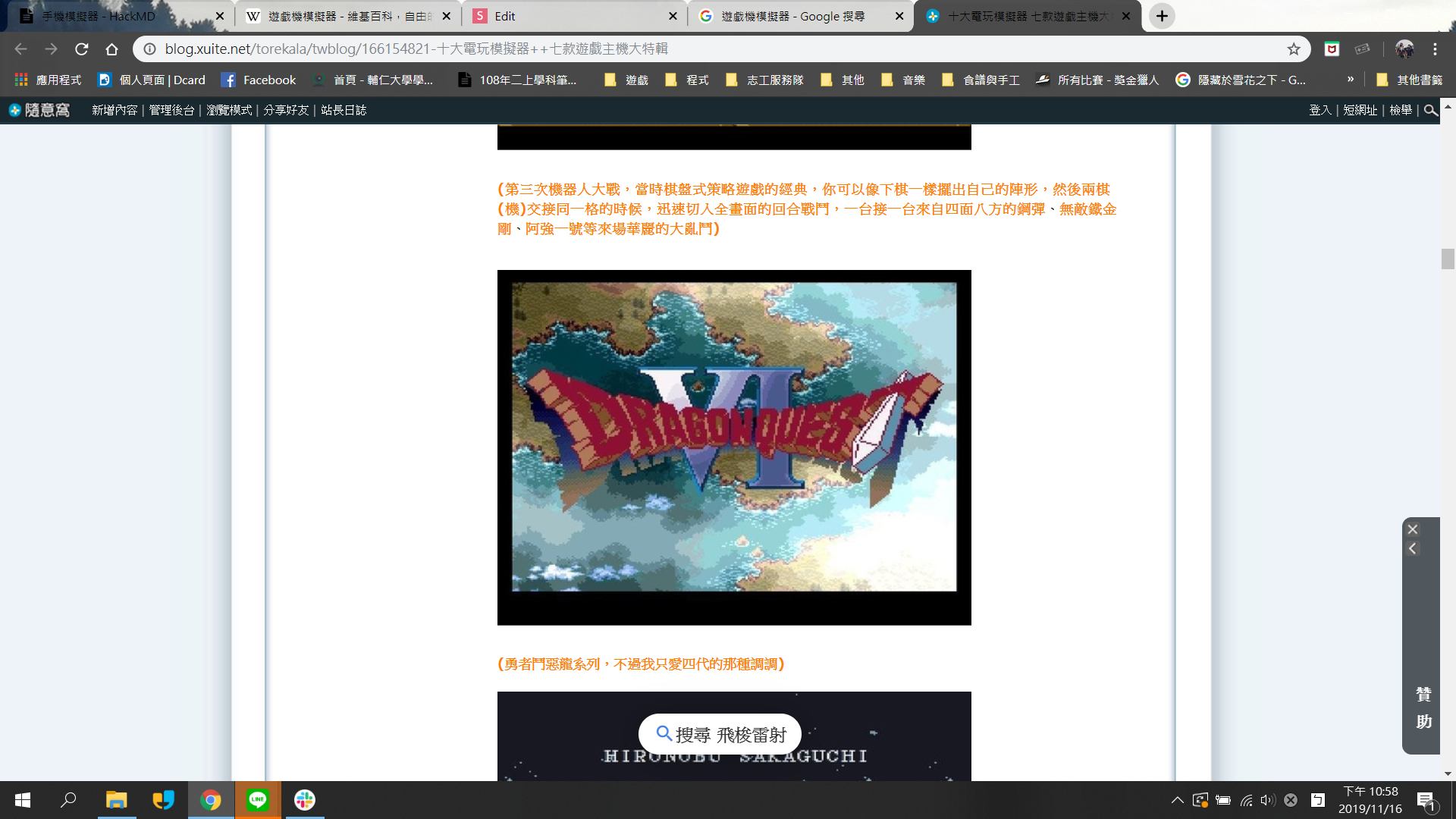This screenshot has width=1456, height=819.
Task: Bookmark page with star icon
Action: [x=1294, y=49]
